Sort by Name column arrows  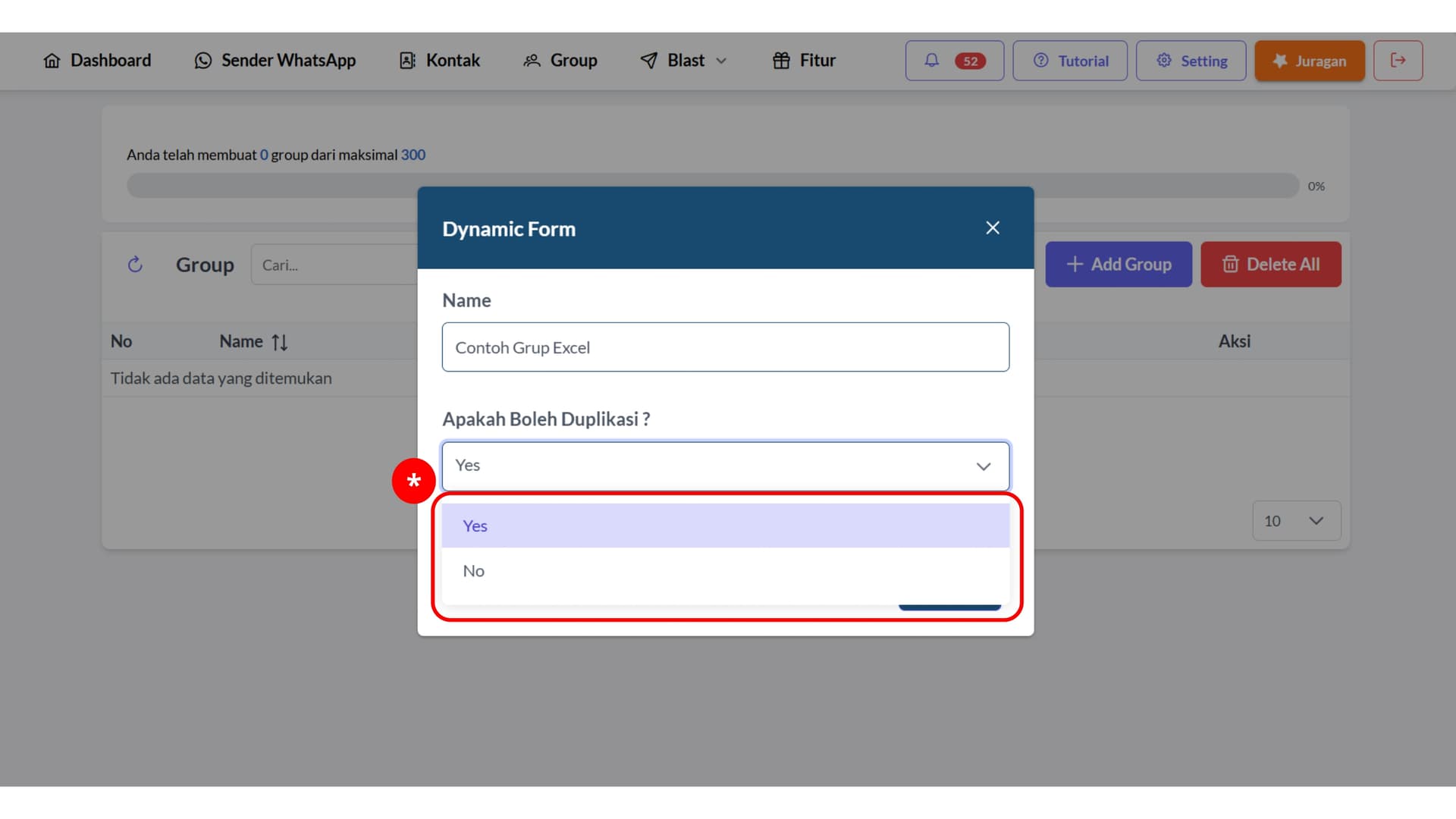tap(280, 342)
